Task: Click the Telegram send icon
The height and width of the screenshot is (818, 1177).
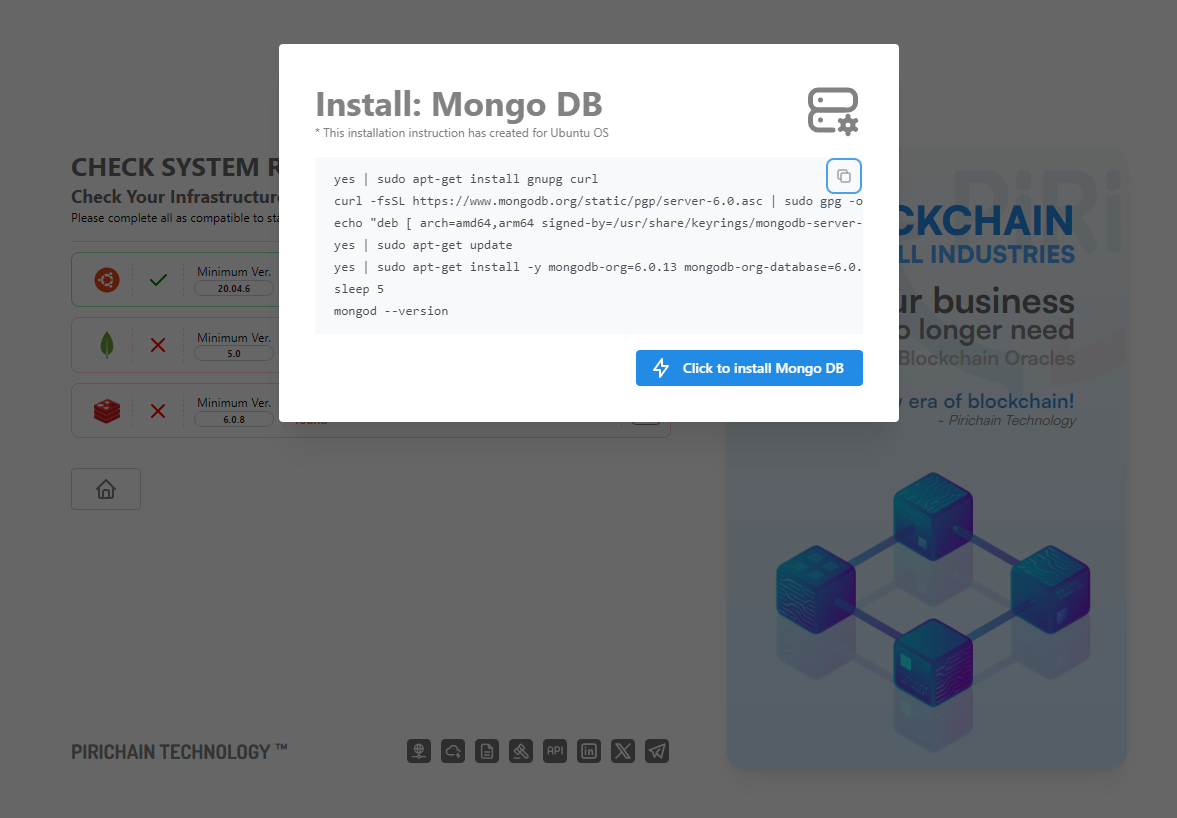Action: point(656,751)
